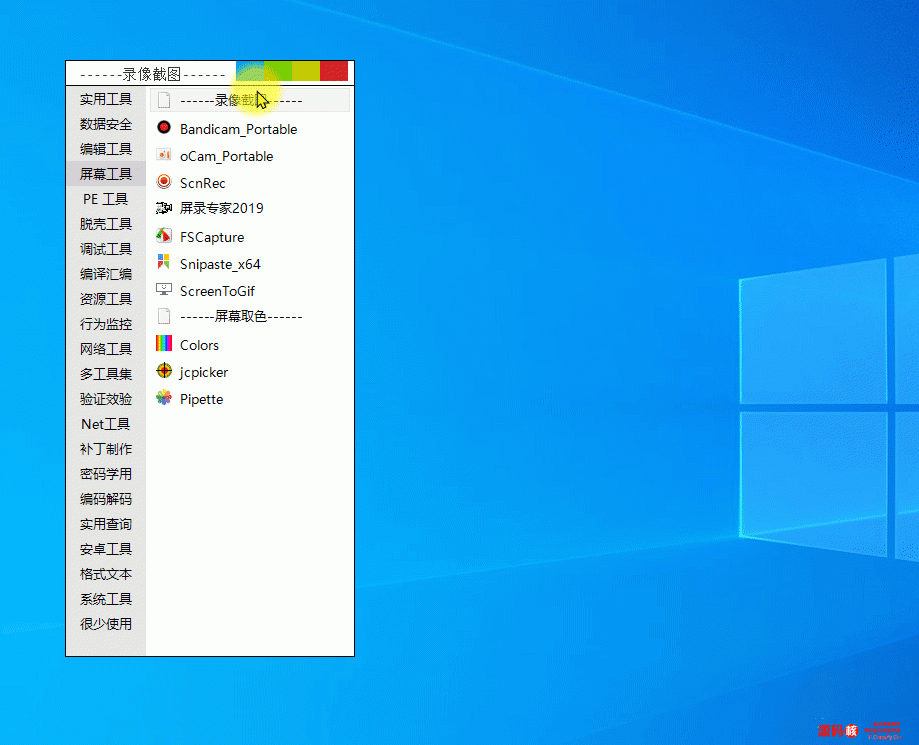Launch FSCapture via its icon
This screenshot has width=919, height=745.
click(164, 236)
